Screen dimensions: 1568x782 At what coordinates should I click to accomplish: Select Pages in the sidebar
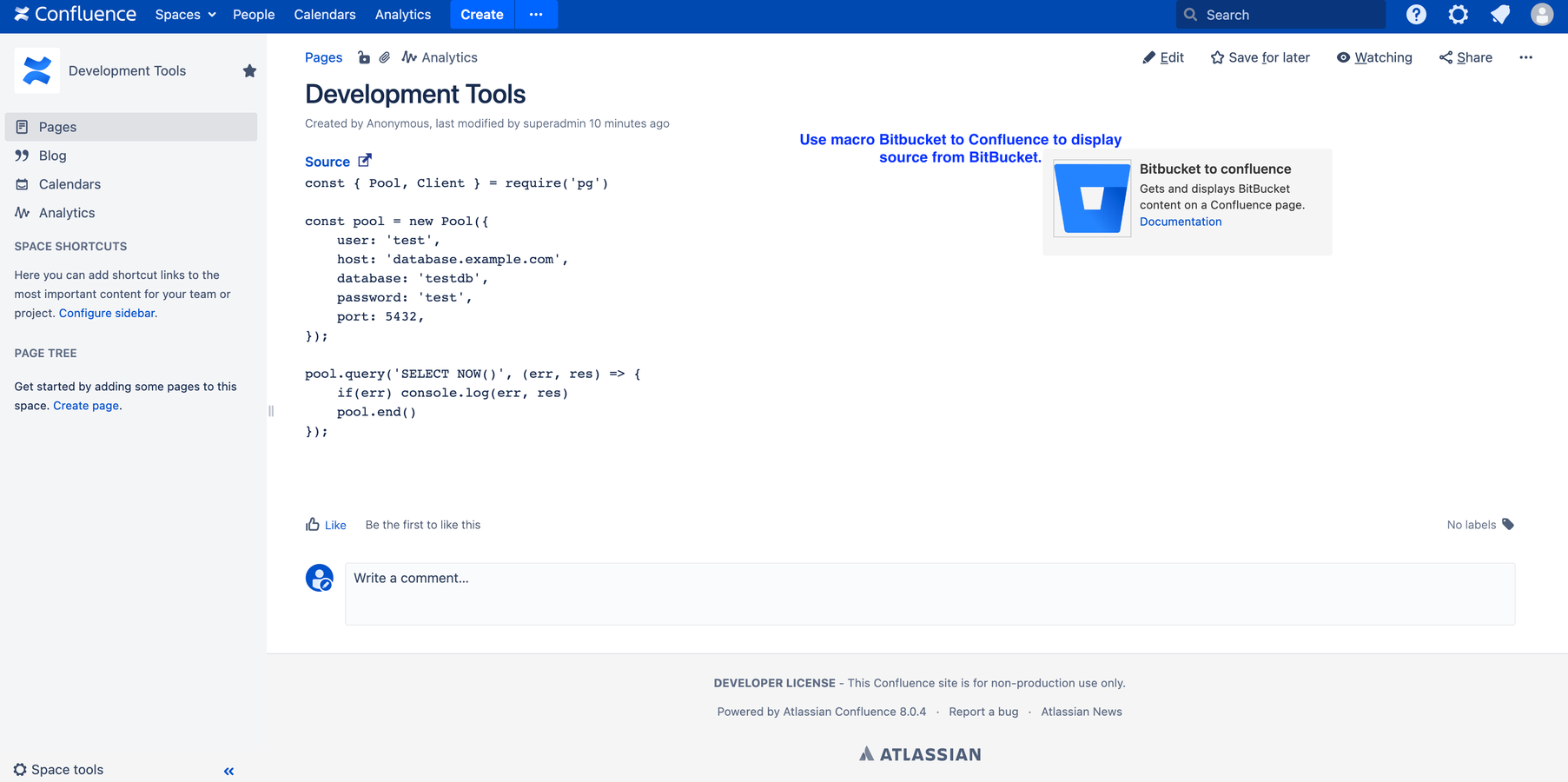click(x=131, y=127)
